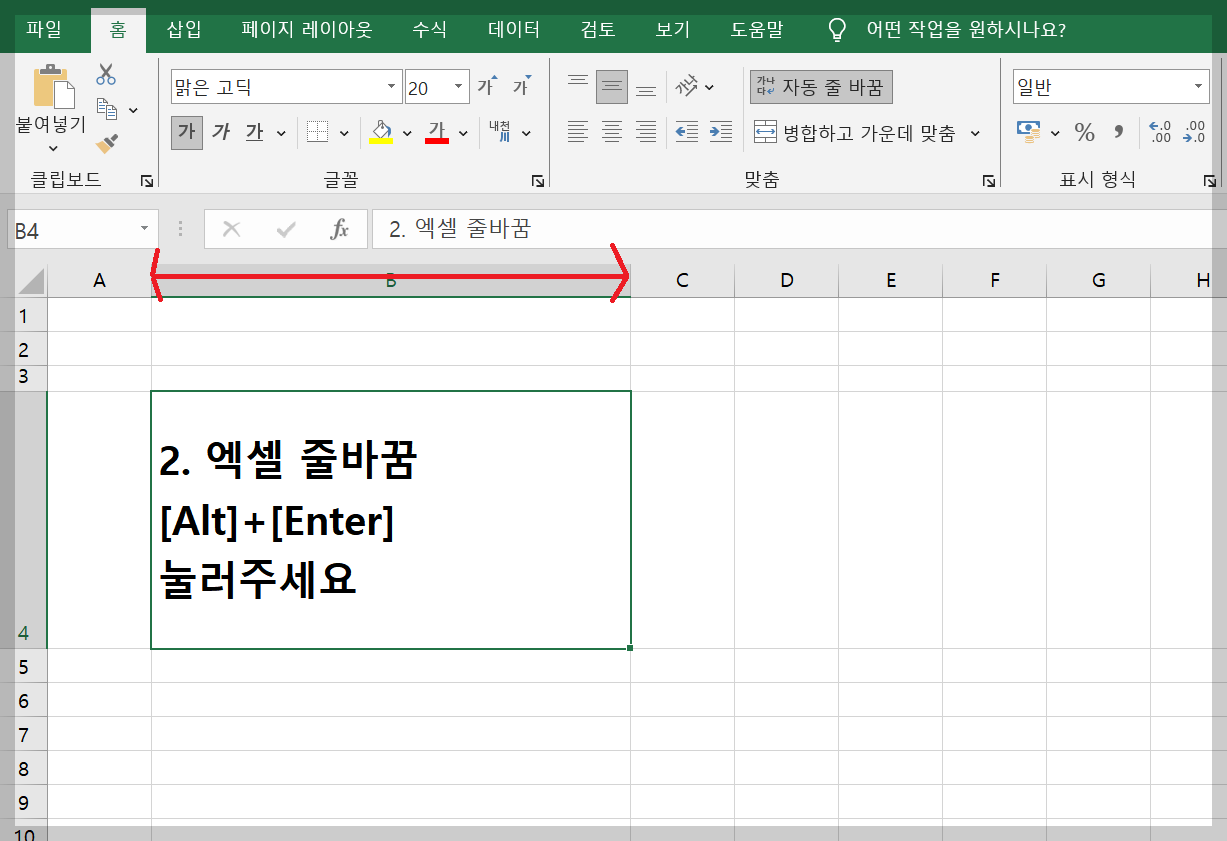Select the italic formatting icon
The height and width of the screenshot is (841, 1227).
[x=221, y=131]
